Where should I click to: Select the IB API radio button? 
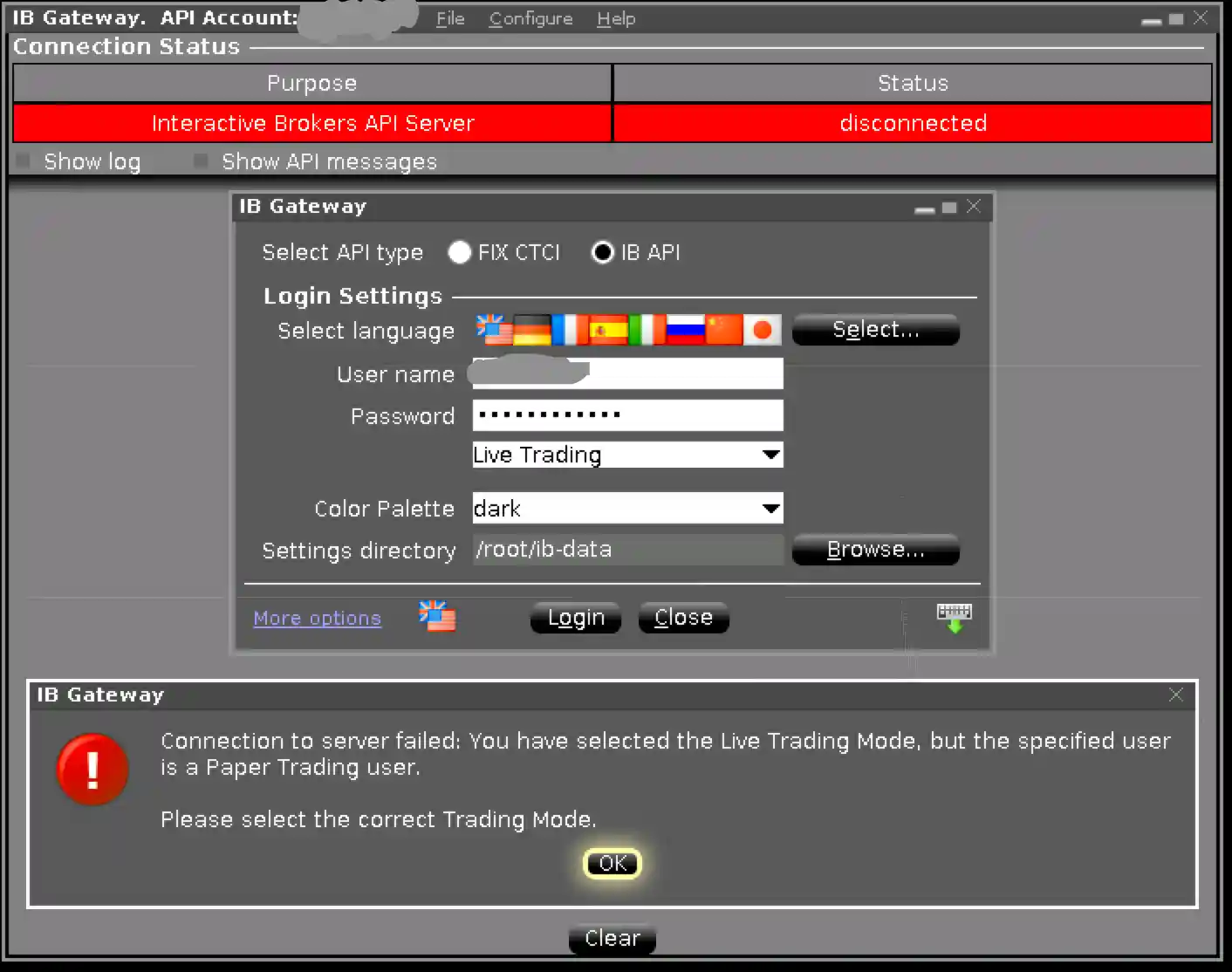pos(603,252)
